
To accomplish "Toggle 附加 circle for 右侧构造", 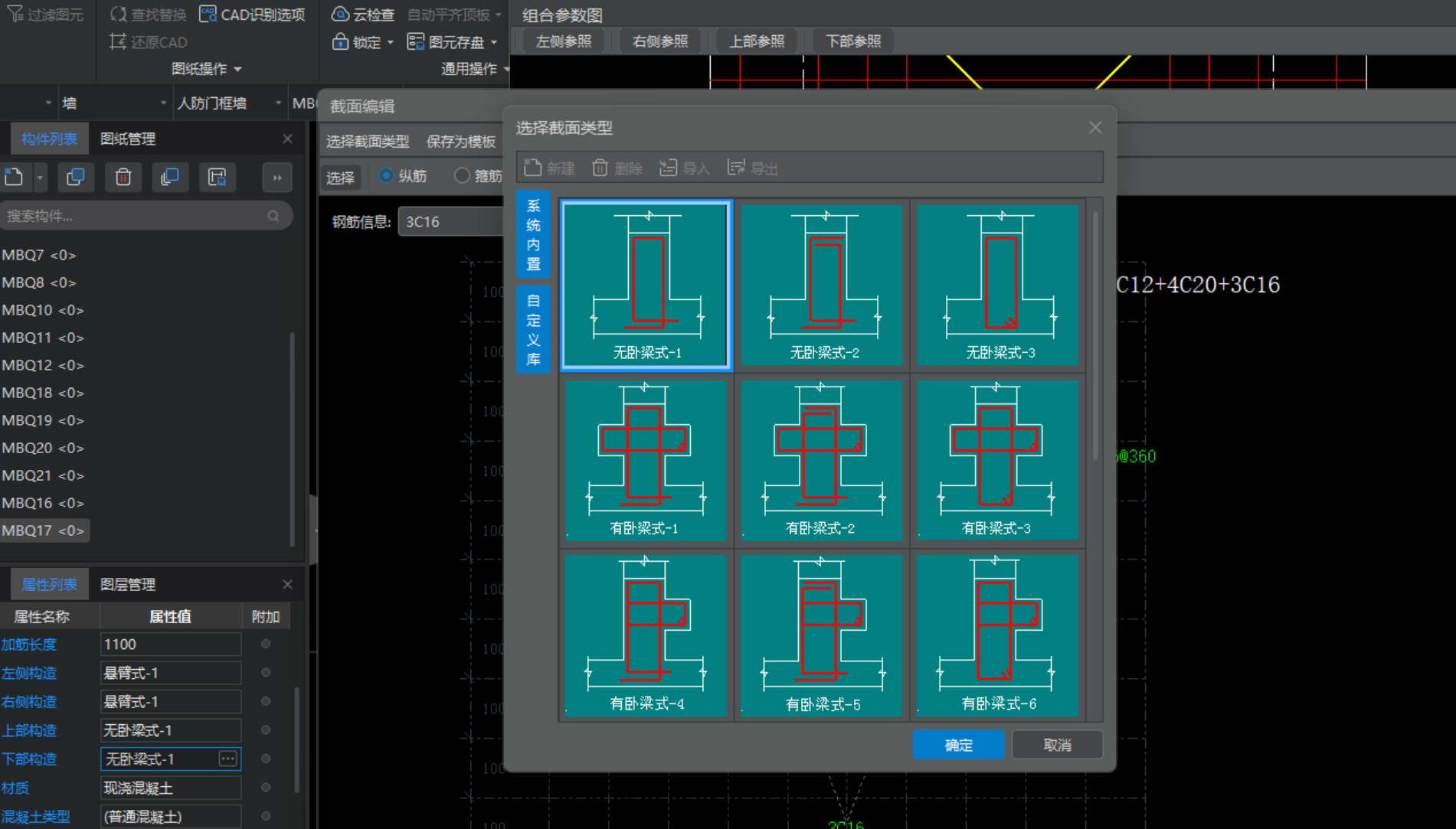I will [x=266, y=700].
